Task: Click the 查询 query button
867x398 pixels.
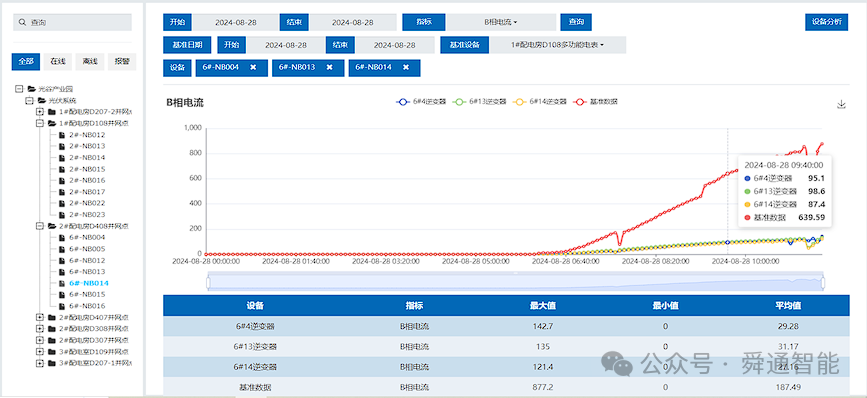Action: 576,22
